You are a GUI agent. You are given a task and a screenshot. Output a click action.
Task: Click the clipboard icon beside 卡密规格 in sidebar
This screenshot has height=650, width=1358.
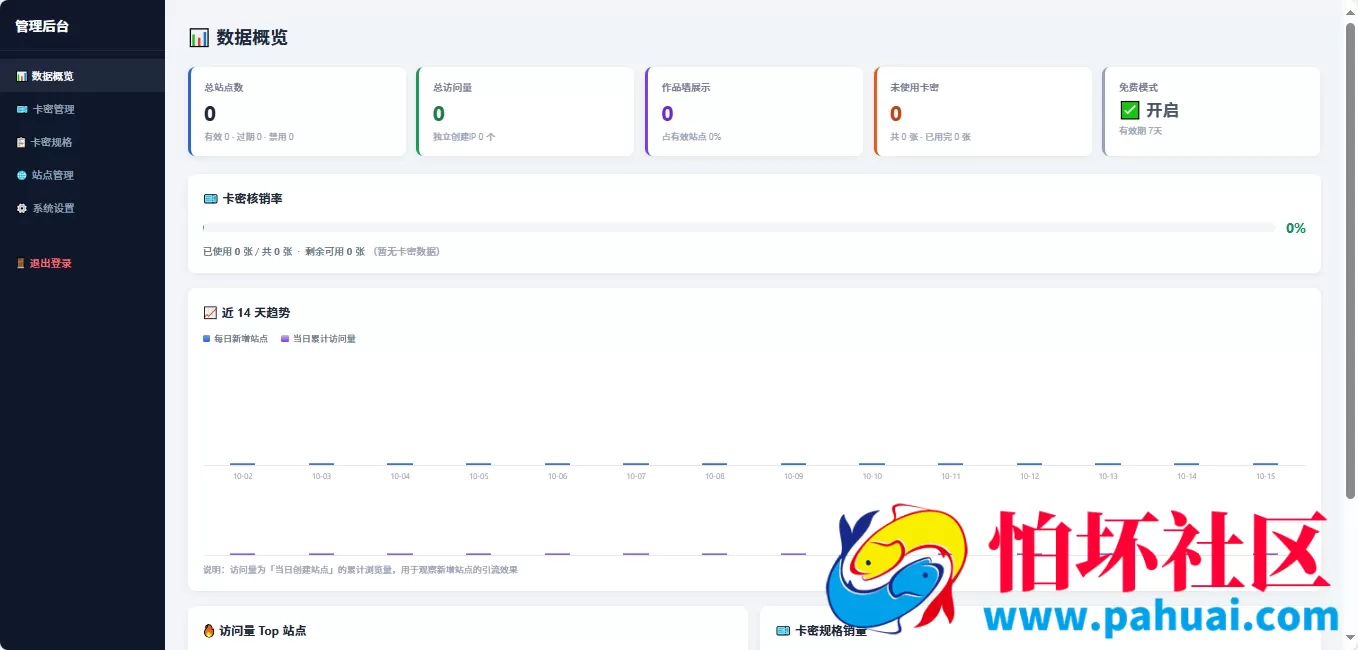tap(22, 142)
